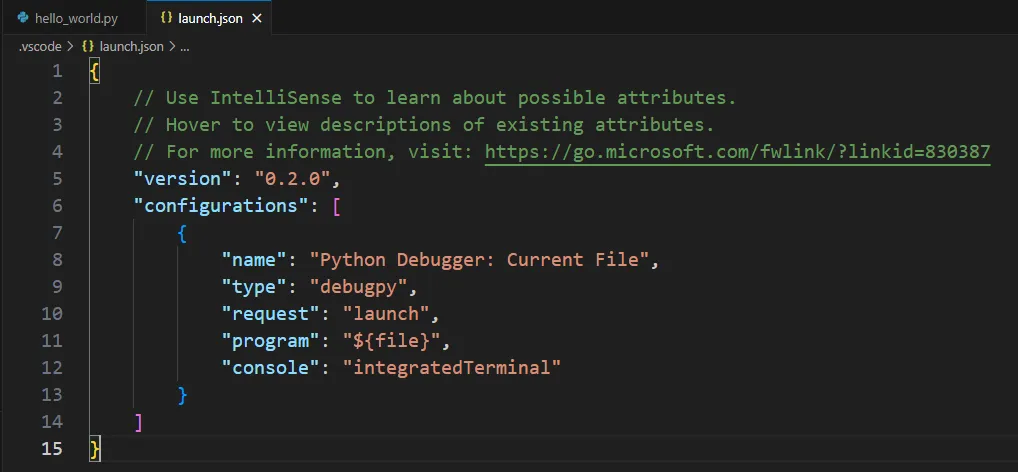
Task: Close the launch.json tab
Action: point(257,18)
